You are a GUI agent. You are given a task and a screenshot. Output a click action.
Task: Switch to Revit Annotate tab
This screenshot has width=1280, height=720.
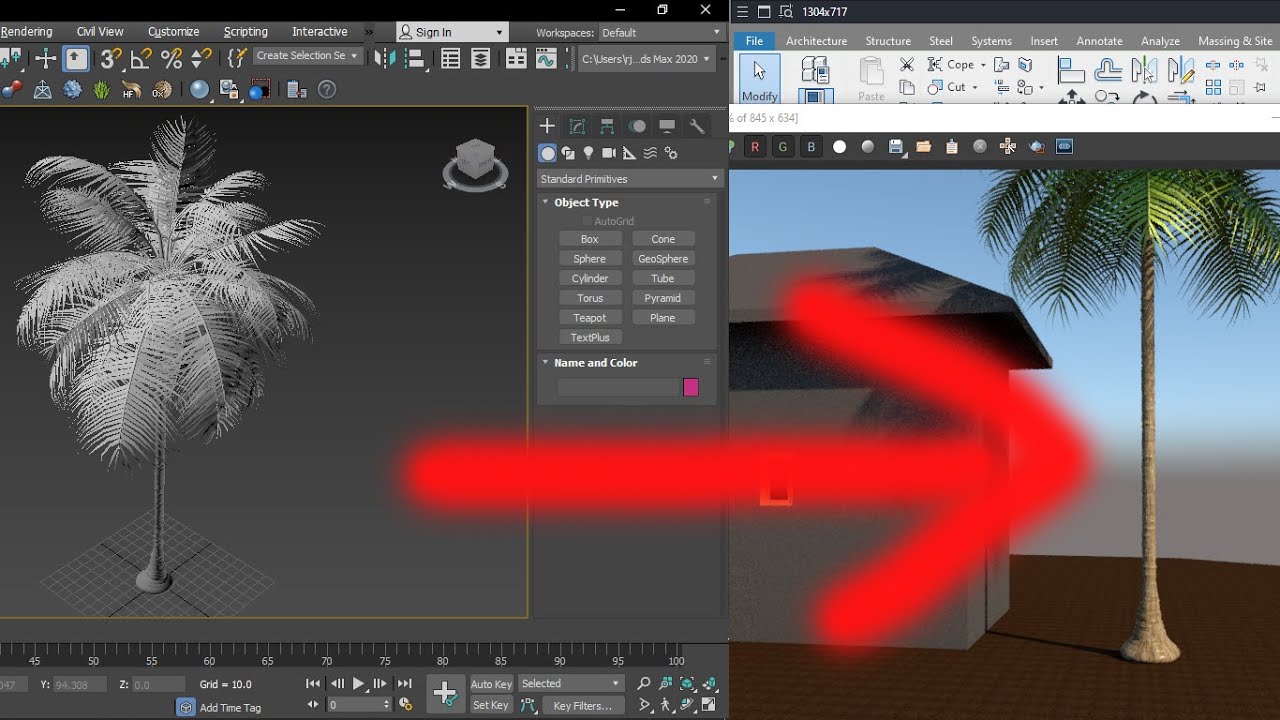click(1099, 41)
